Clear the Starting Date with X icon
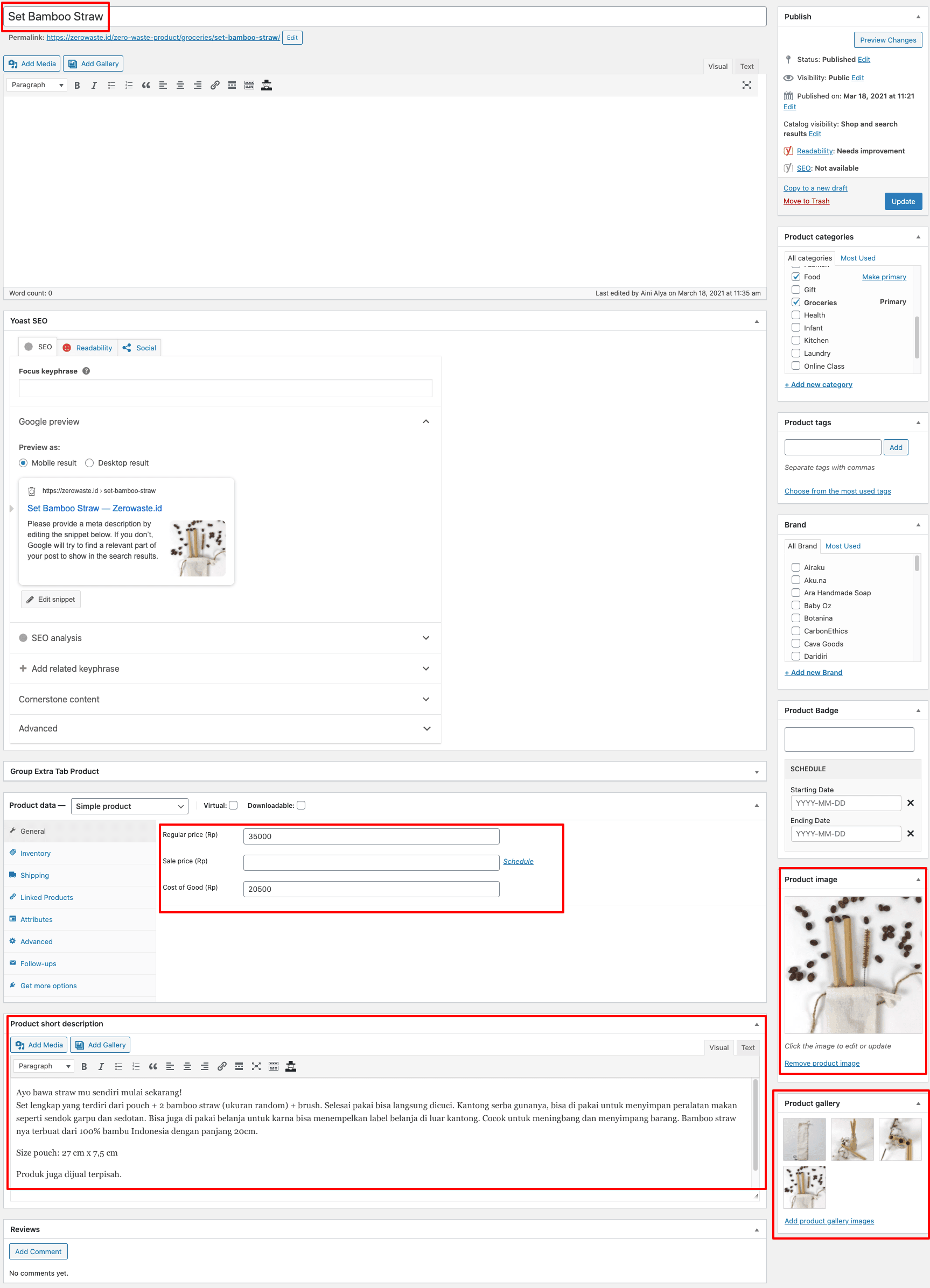This screenshot has height=1288, width=930. click(910, 803)
